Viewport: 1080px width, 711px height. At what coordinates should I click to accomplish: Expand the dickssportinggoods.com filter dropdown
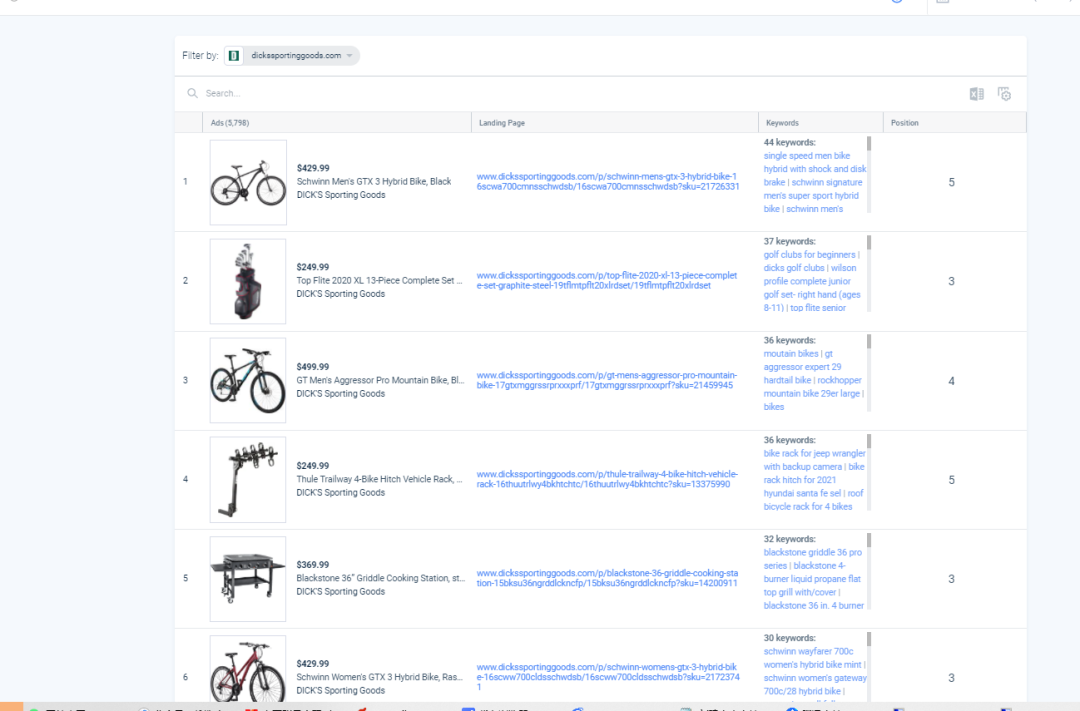pyautogui.click(x=349, y=56)
